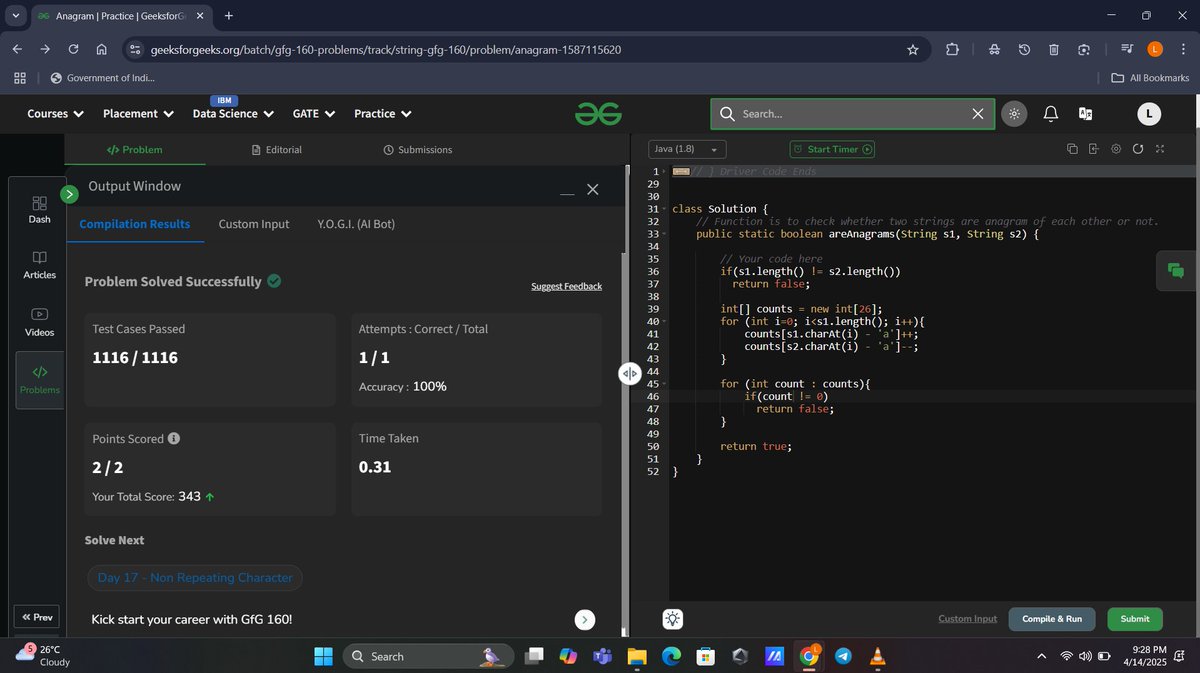Viewport: 1200px width, 673px height.
Task: Click the GeeksforGeeks logo
Action: [x=598, y=114]
